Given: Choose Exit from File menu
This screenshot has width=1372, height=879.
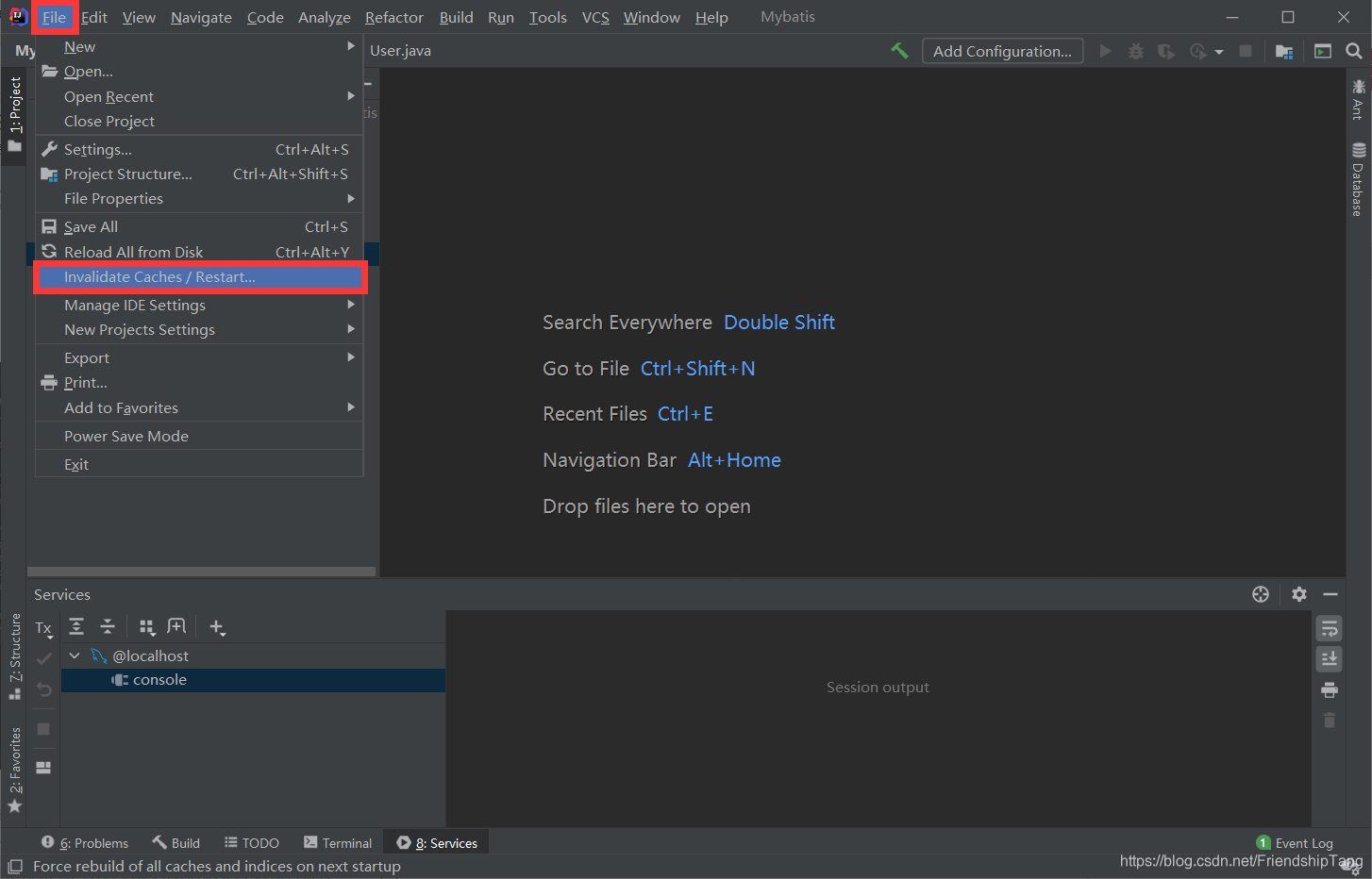Looking at the screenshot, I should click(199, 464).
